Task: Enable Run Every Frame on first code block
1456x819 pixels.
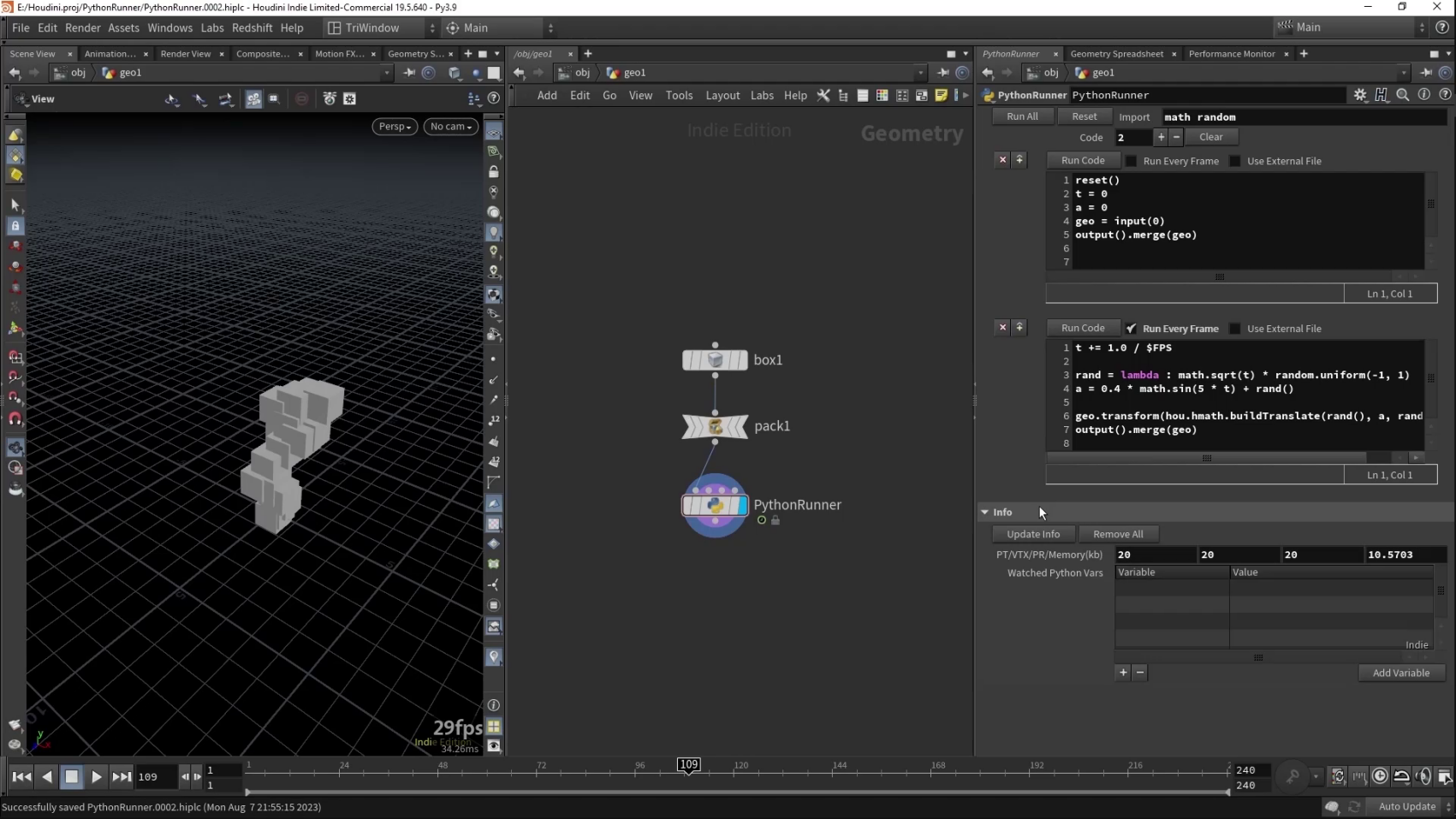Action: [x=1131, y=161]
